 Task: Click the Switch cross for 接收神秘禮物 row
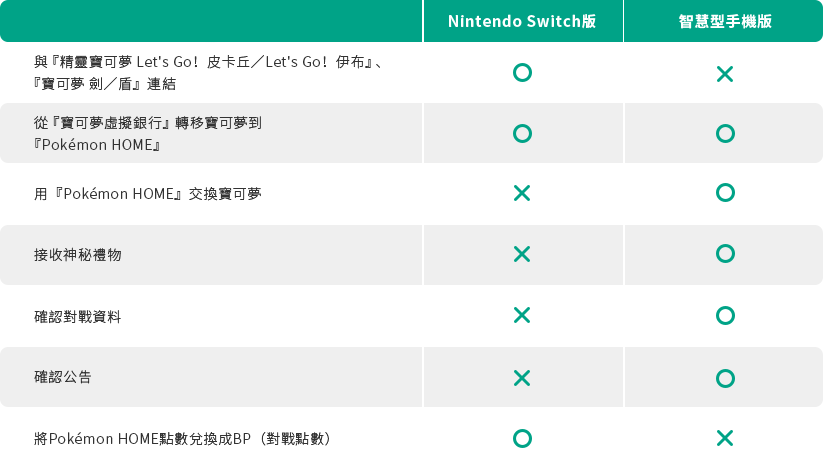[x=521, y=254]
